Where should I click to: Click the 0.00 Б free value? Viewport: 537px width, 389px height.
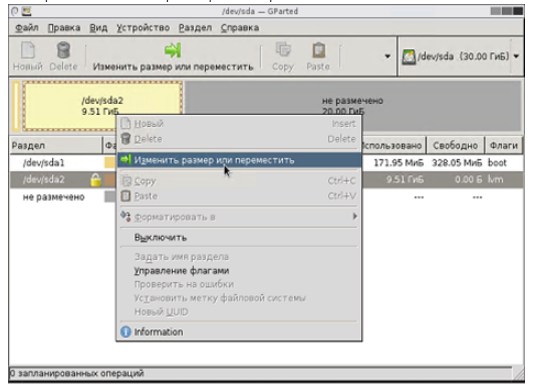click(468, 179)
